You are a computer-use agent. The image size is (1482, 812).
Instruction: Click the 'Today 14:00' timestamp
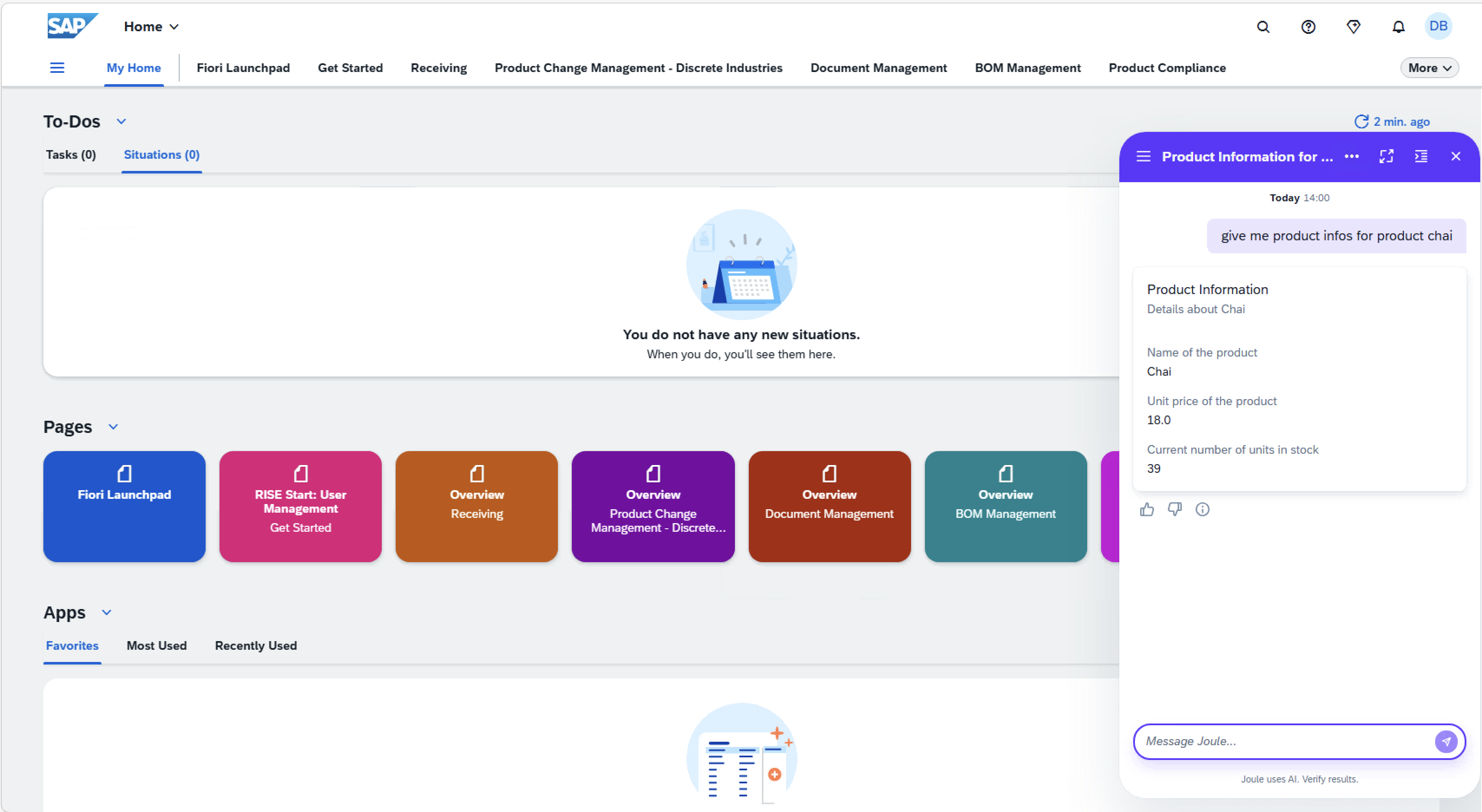tap(1300, 198)
